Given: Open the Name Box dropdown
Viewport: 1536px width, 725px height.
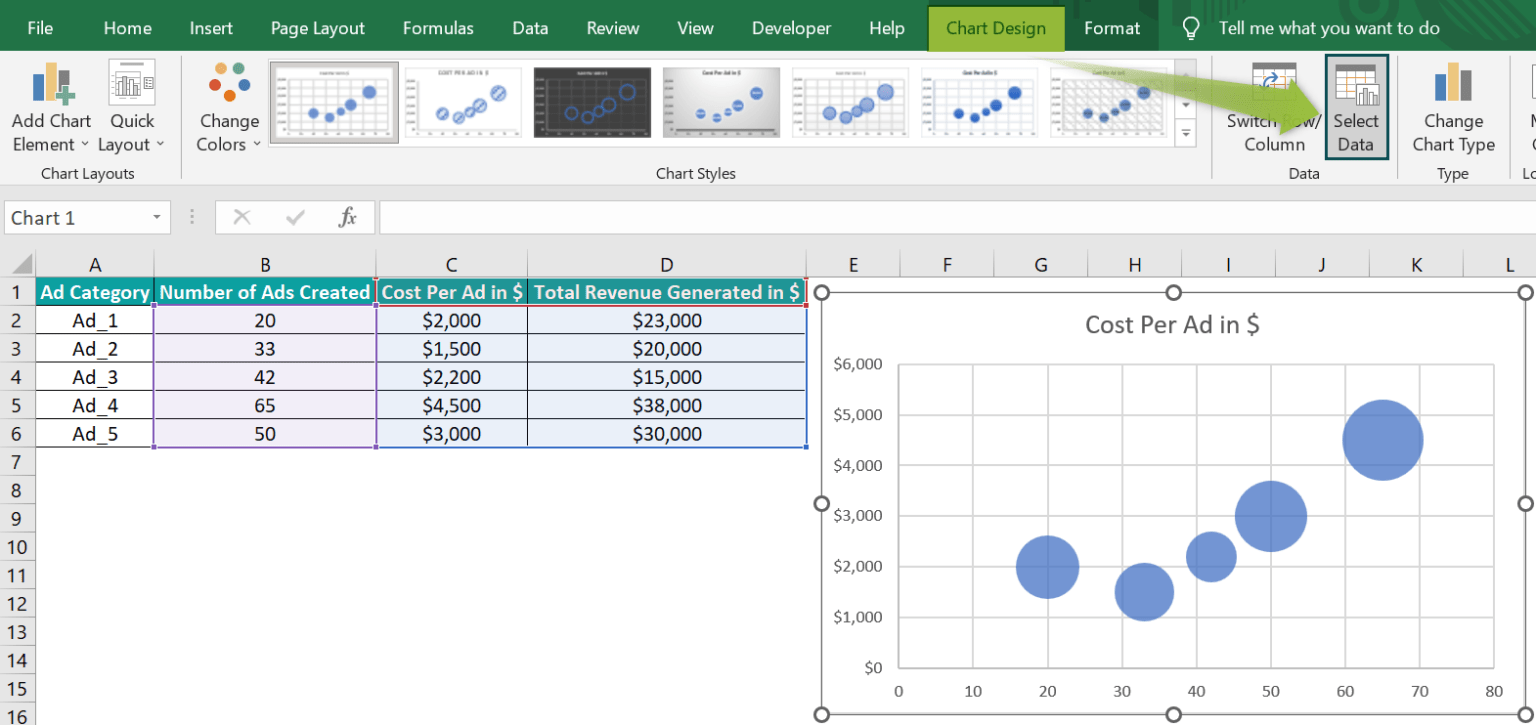Looking at the screenshot, I should coord(156,217).
